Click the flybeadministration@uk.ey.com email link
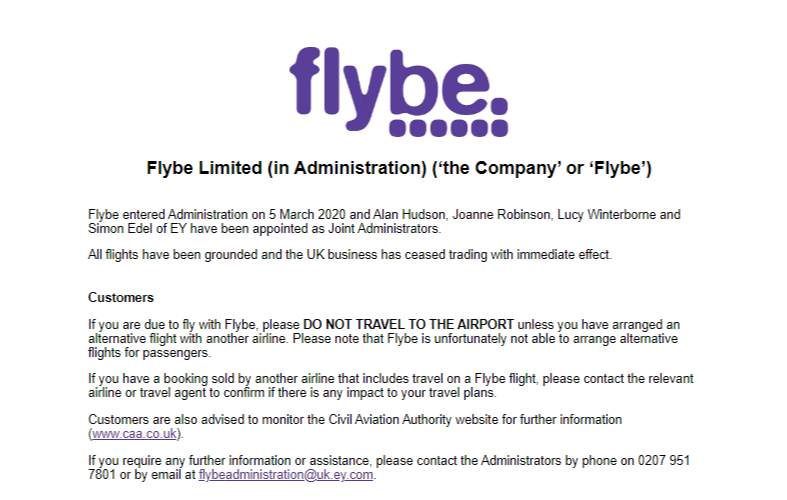The height and width of the screenshot is (500, 787). (x=286, y=475)
